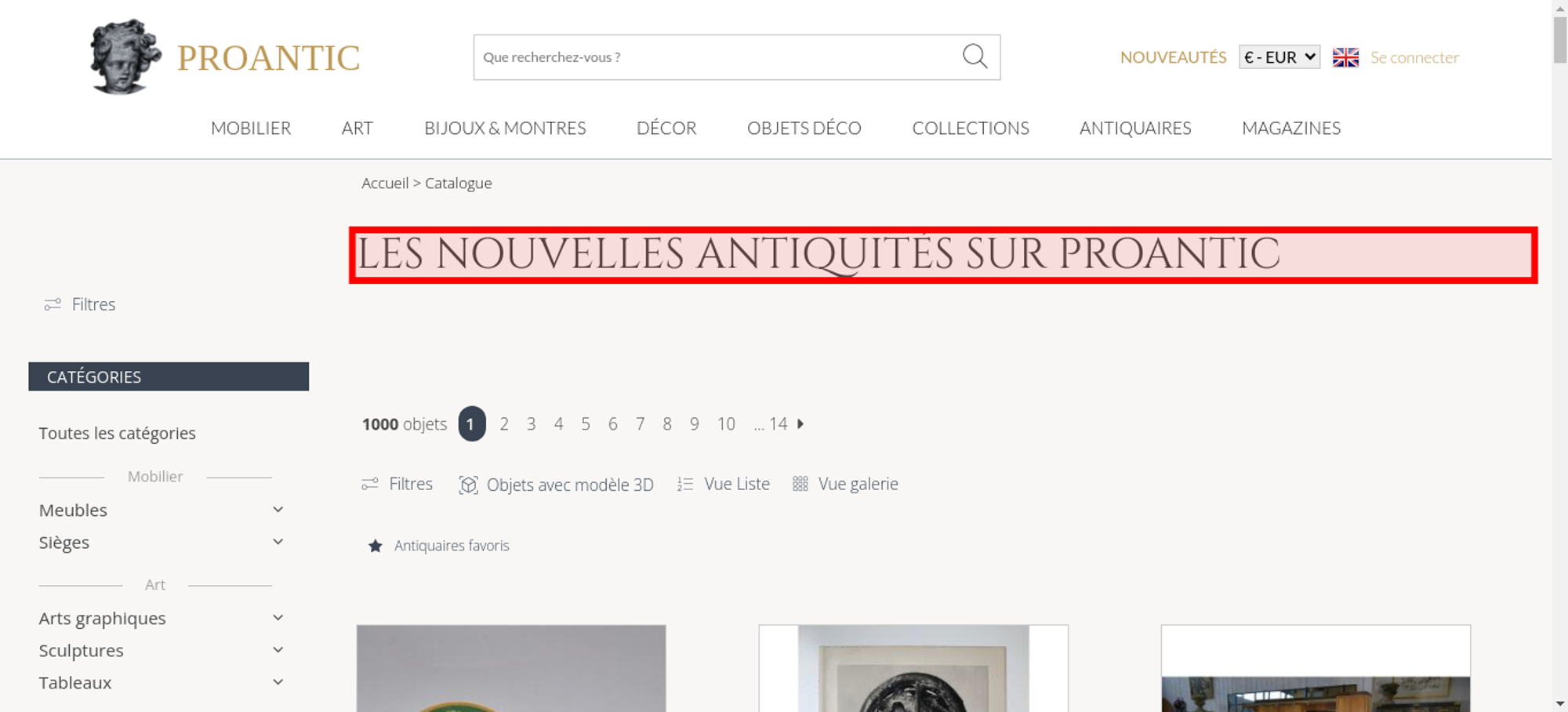
Task: Click the page vertical scrollbar
Action: pos(1559,356)
